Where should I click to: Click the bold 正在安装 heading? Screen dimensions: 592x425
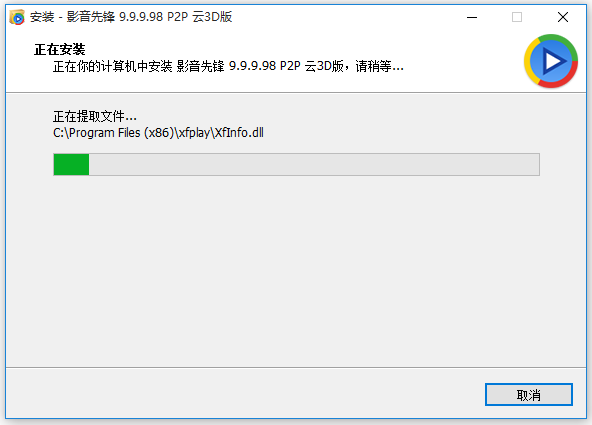(60, 49)
